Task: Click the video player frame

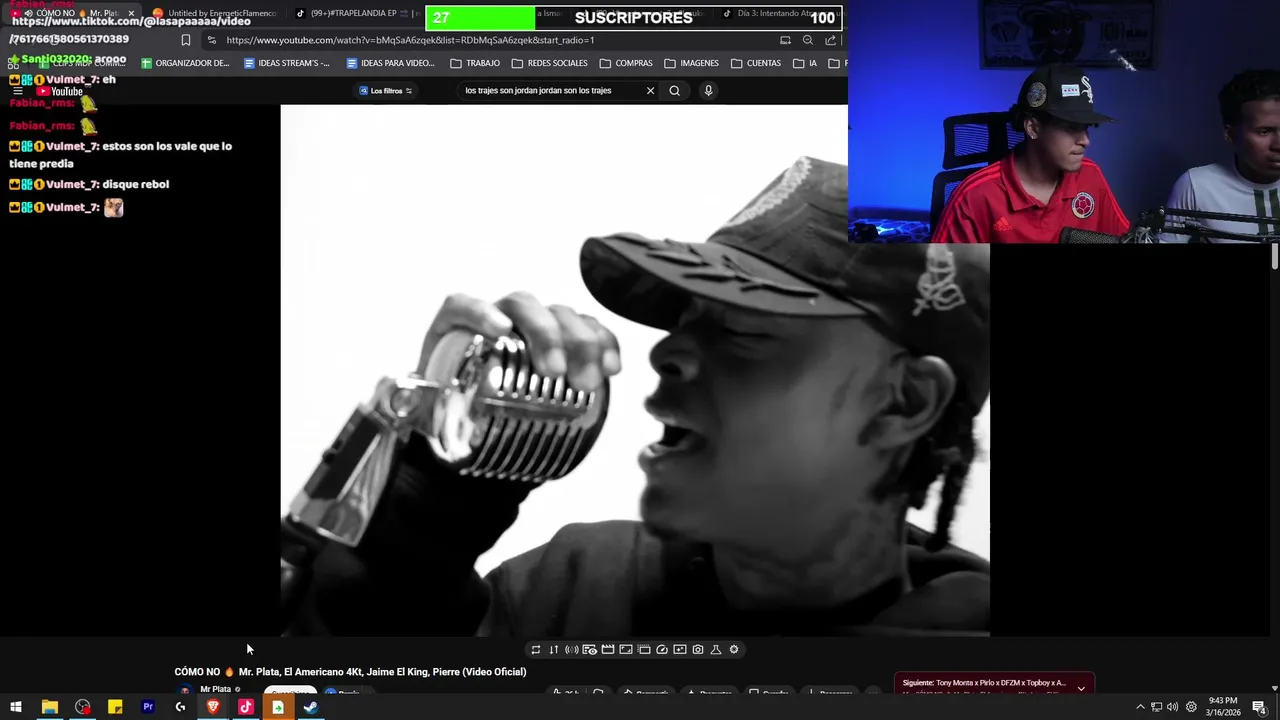Action: (635, 370)
